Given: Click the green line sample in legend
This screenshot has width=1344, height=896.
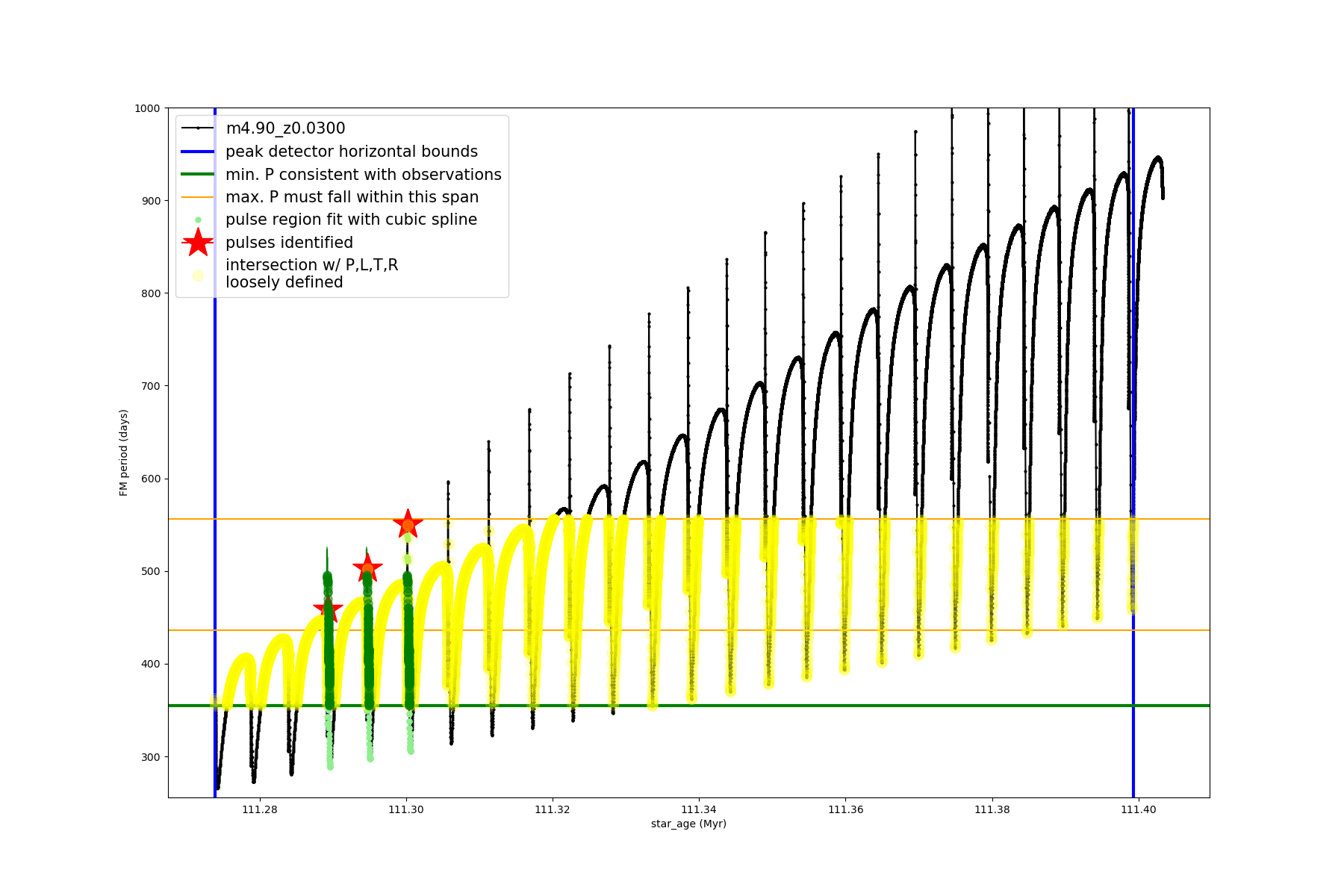Looking at the screenshot, I should tap(198, 175).
